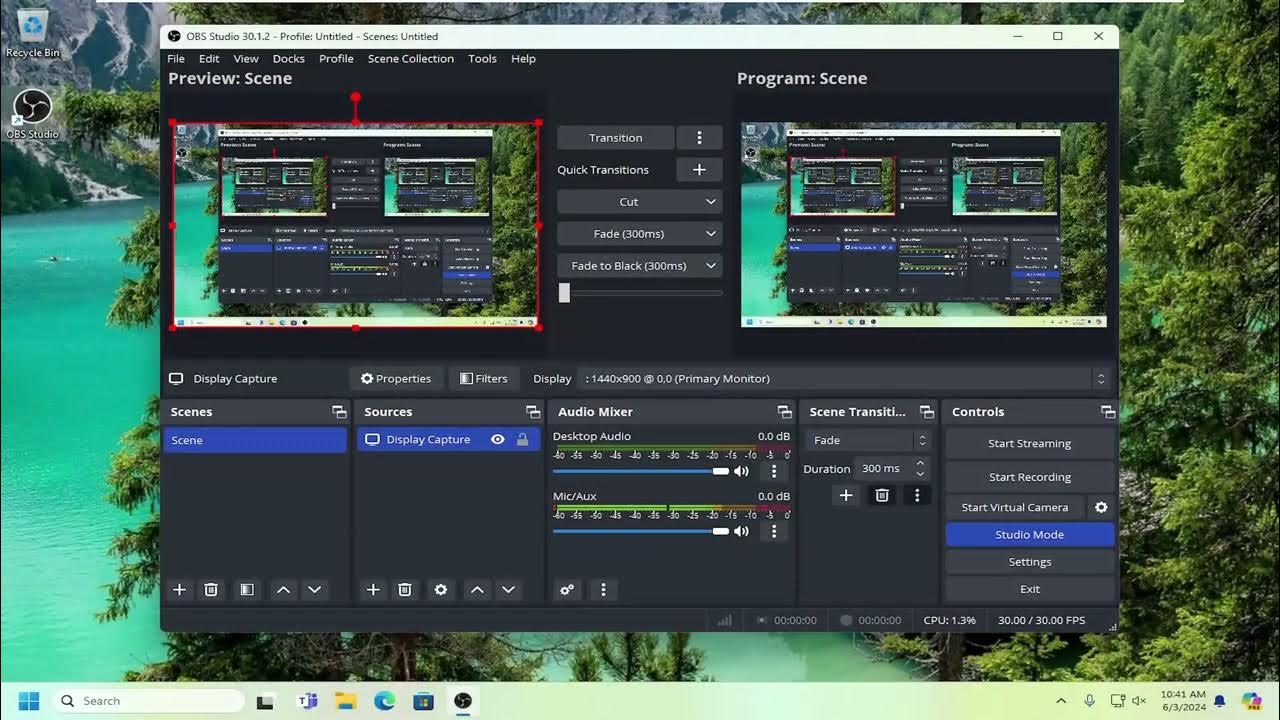Image resolution: width=1280 pixels, height=720 pixels.
Task: Open three-dot menu beside Transition button
Action: (x=699, y=138)
